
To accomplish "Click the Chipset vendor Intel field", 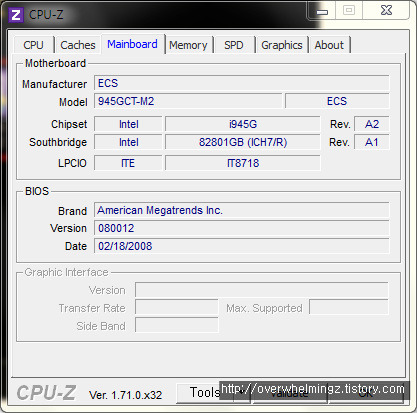I will pos(128,124).
